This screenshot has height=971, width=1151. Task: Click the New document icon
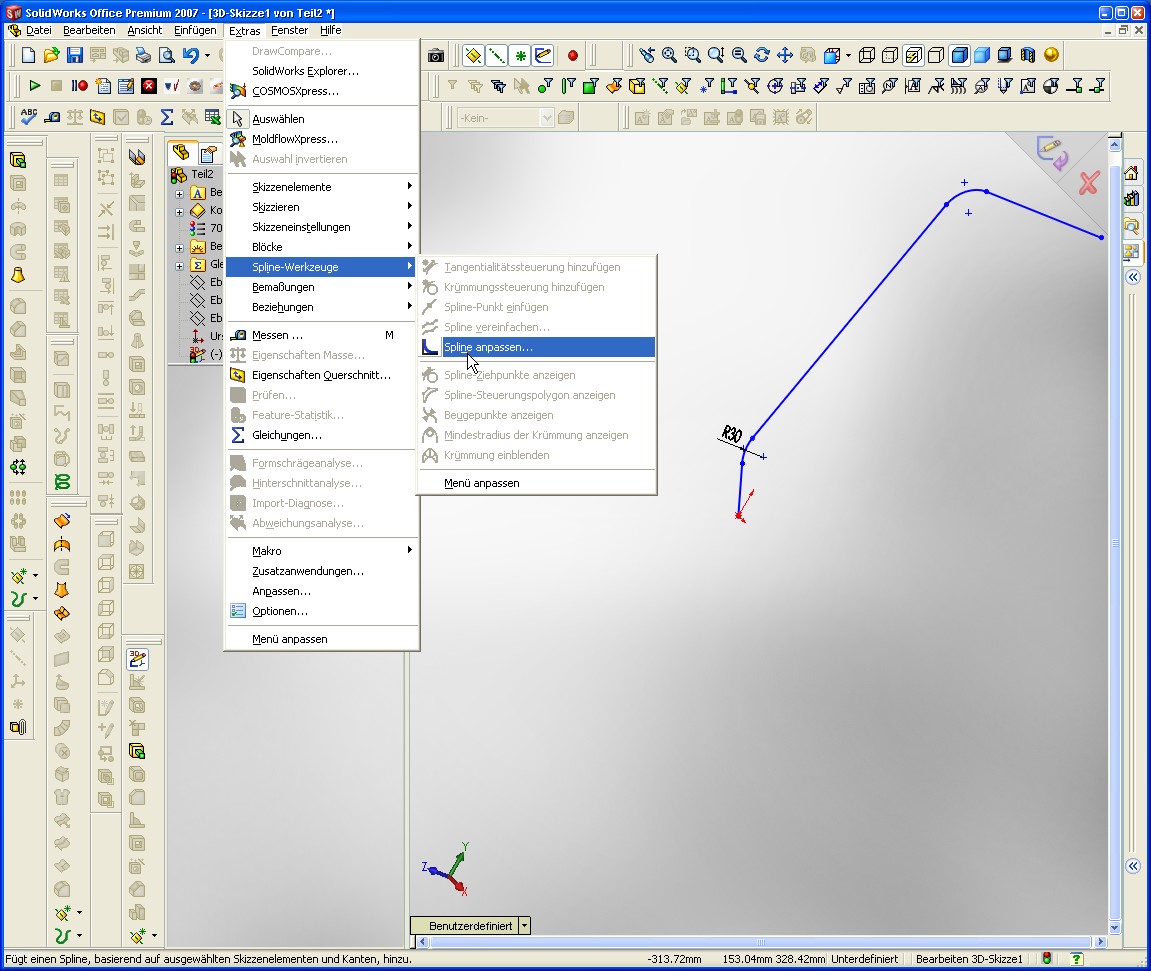point(28,55)
